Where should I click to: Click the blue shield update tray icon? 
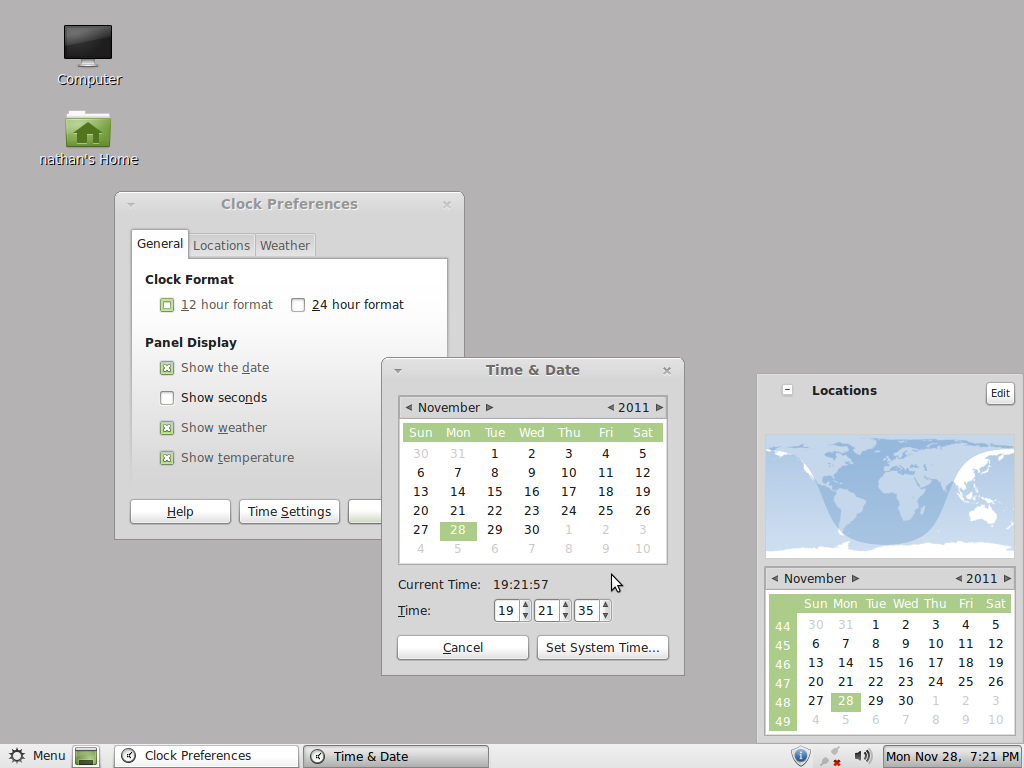800,756
